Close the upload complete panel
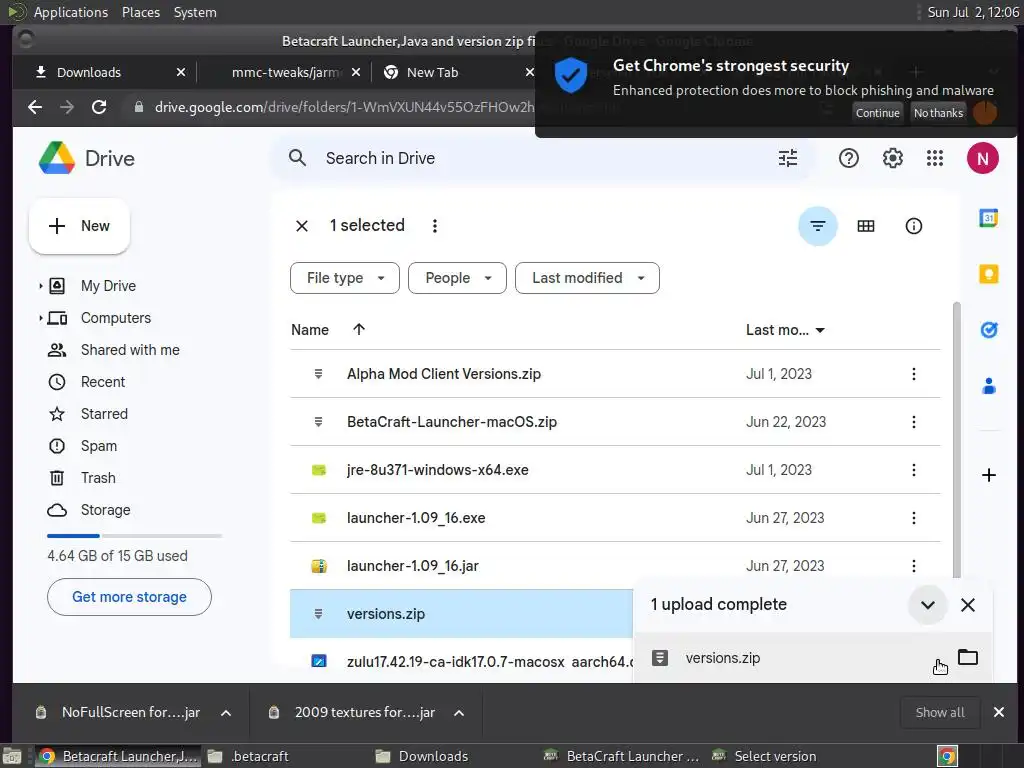This screenshot has height=768, width=1024. 968,605
